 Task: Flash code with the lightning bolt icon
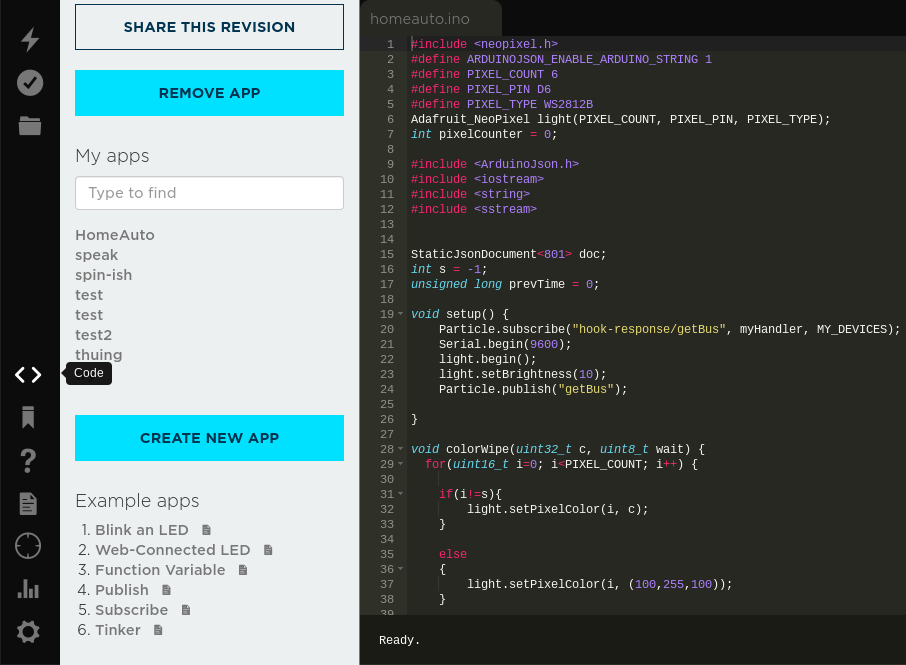(29, 39)
